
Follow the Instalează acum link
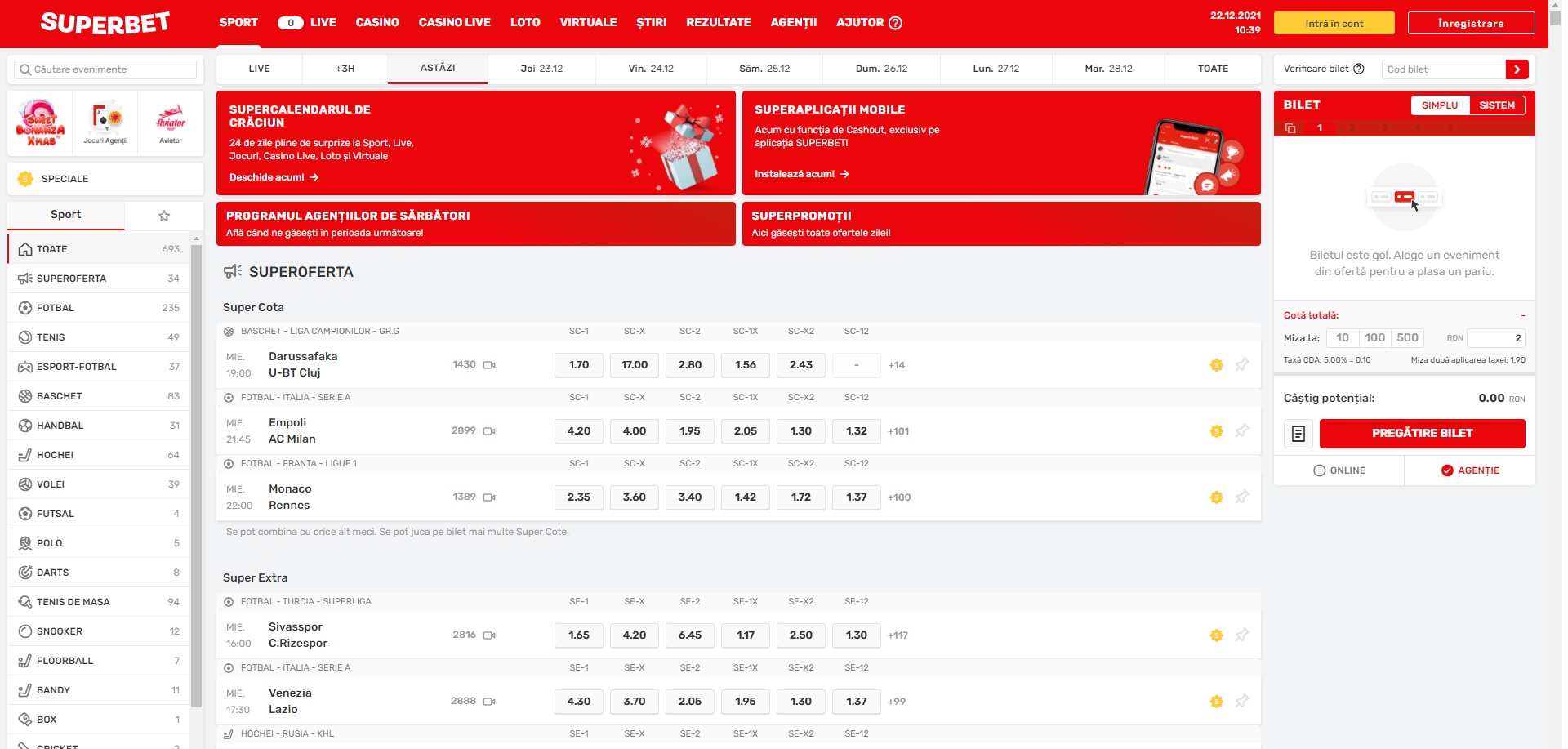click(x=802, y=174)
